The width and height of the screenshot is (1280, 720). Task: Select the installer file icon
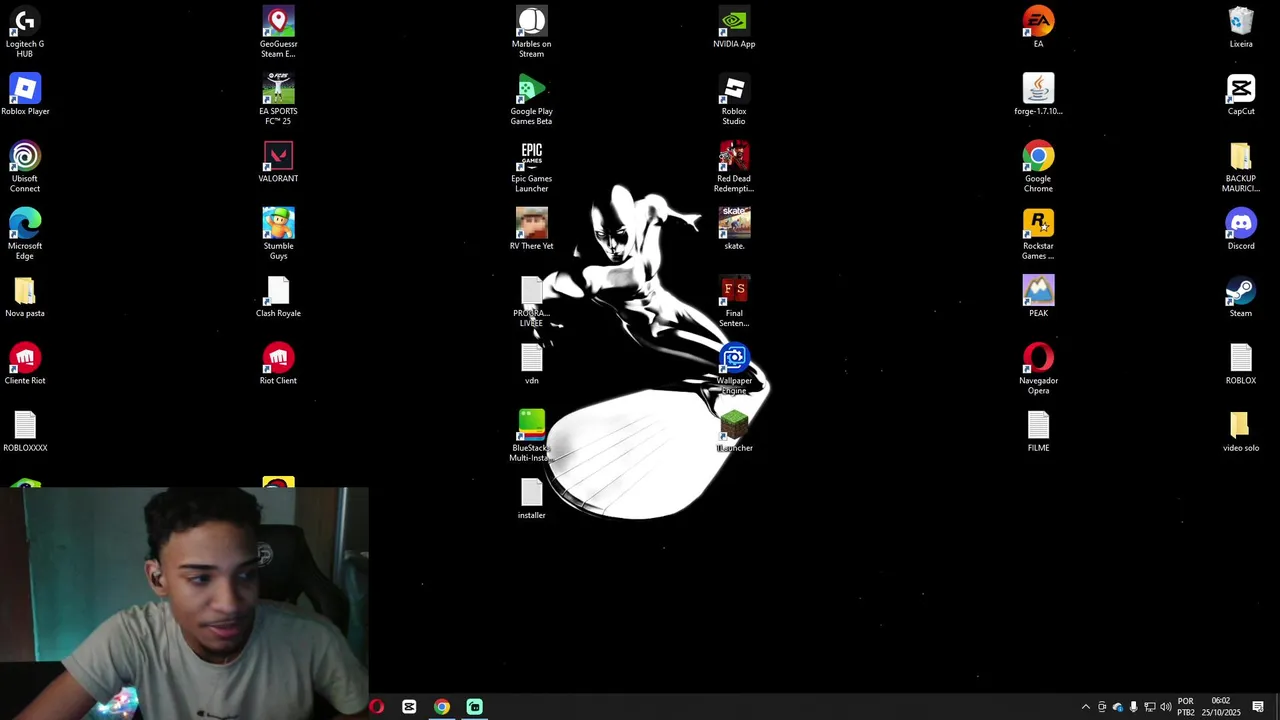point(531,498)
